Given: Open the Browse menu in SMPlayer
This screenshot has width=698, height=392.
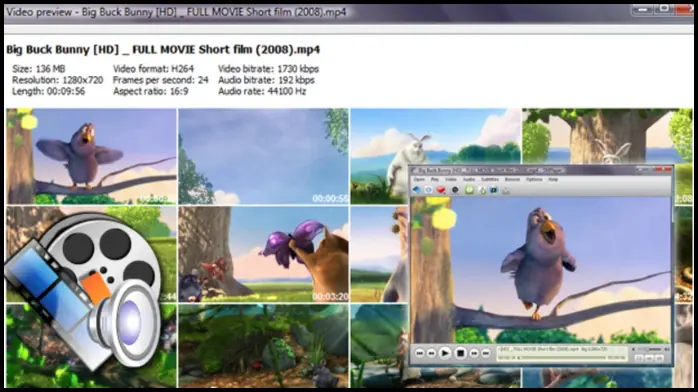Looking at the screenshot, I should 512,179.
